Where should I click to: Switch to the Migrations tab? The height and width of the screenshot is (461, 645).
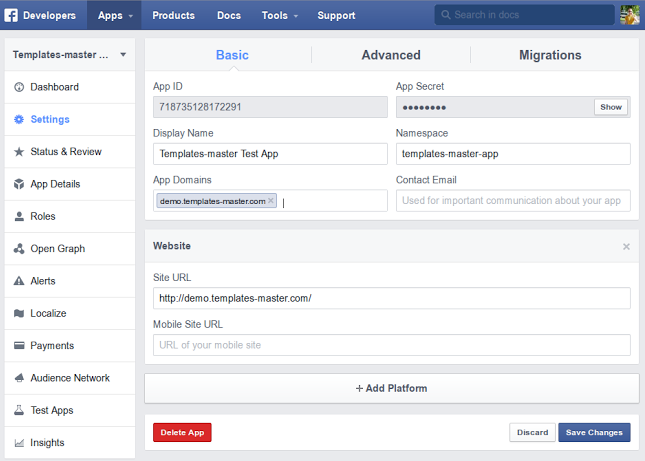click(x=550, y=55)
